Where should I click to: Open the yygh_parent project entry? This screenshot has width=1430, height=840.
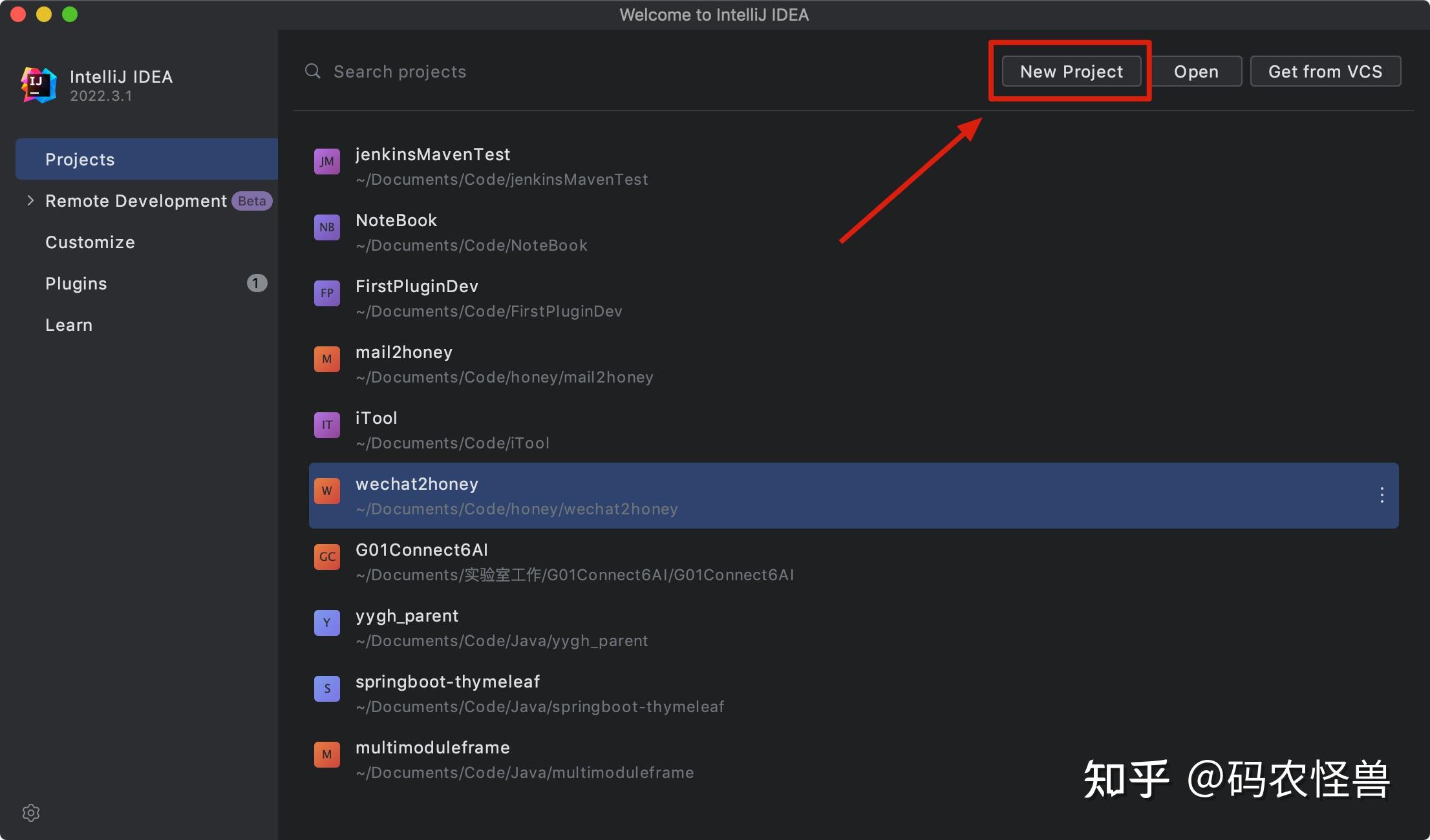pyautogui.click(x=407, y=616)
